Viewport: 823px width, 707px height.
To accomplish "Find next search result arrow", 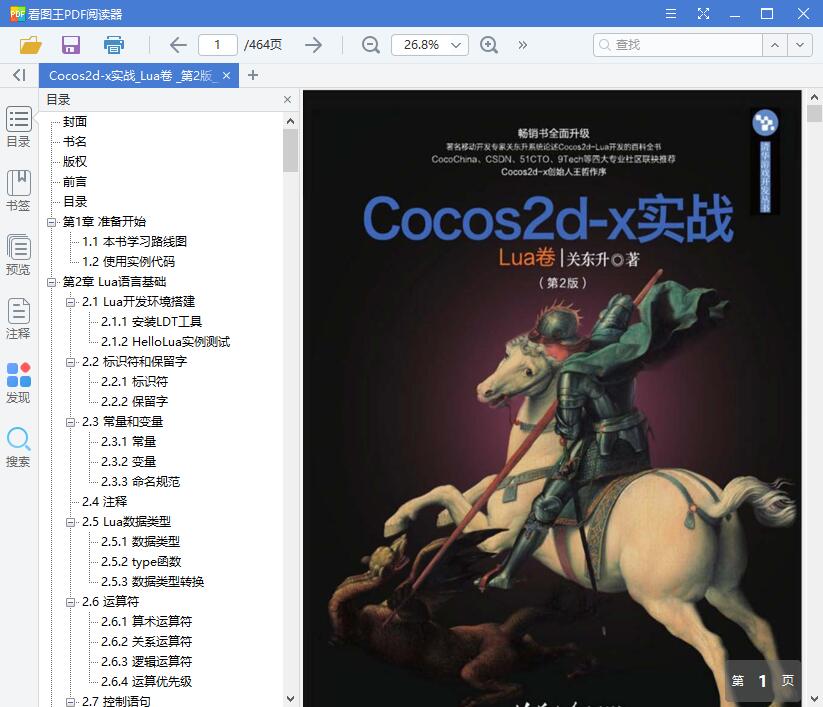I will pos(799,45).
